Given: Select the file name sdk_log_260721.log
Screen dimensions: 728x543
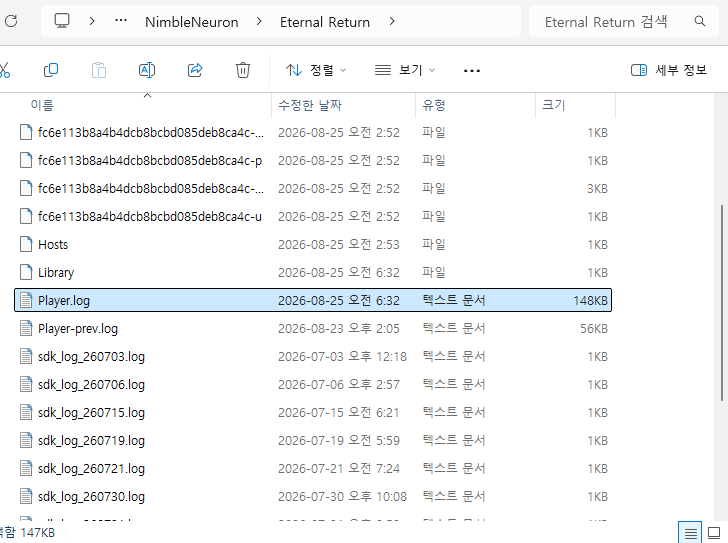Looking at the screenshot, I should click(x=91, y=469).
